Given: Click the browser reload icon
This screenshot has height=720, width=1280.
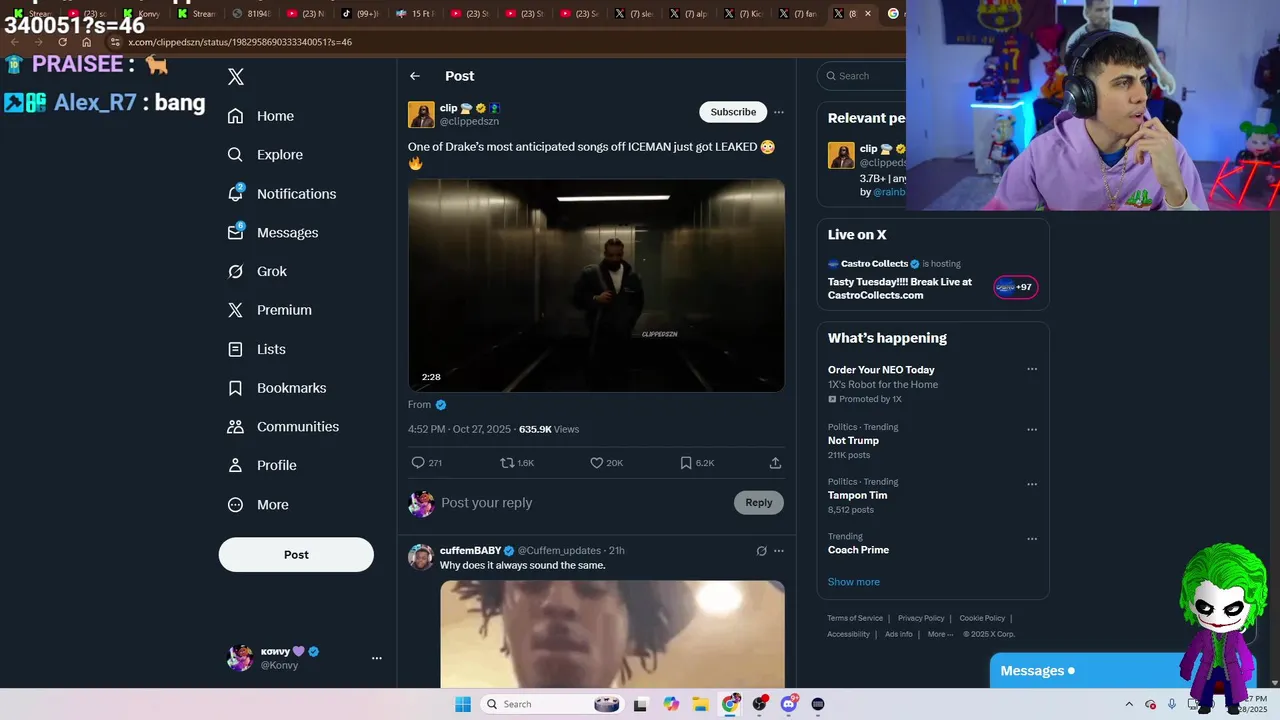Looking at the screenshot, I should (x=62, y=42).
